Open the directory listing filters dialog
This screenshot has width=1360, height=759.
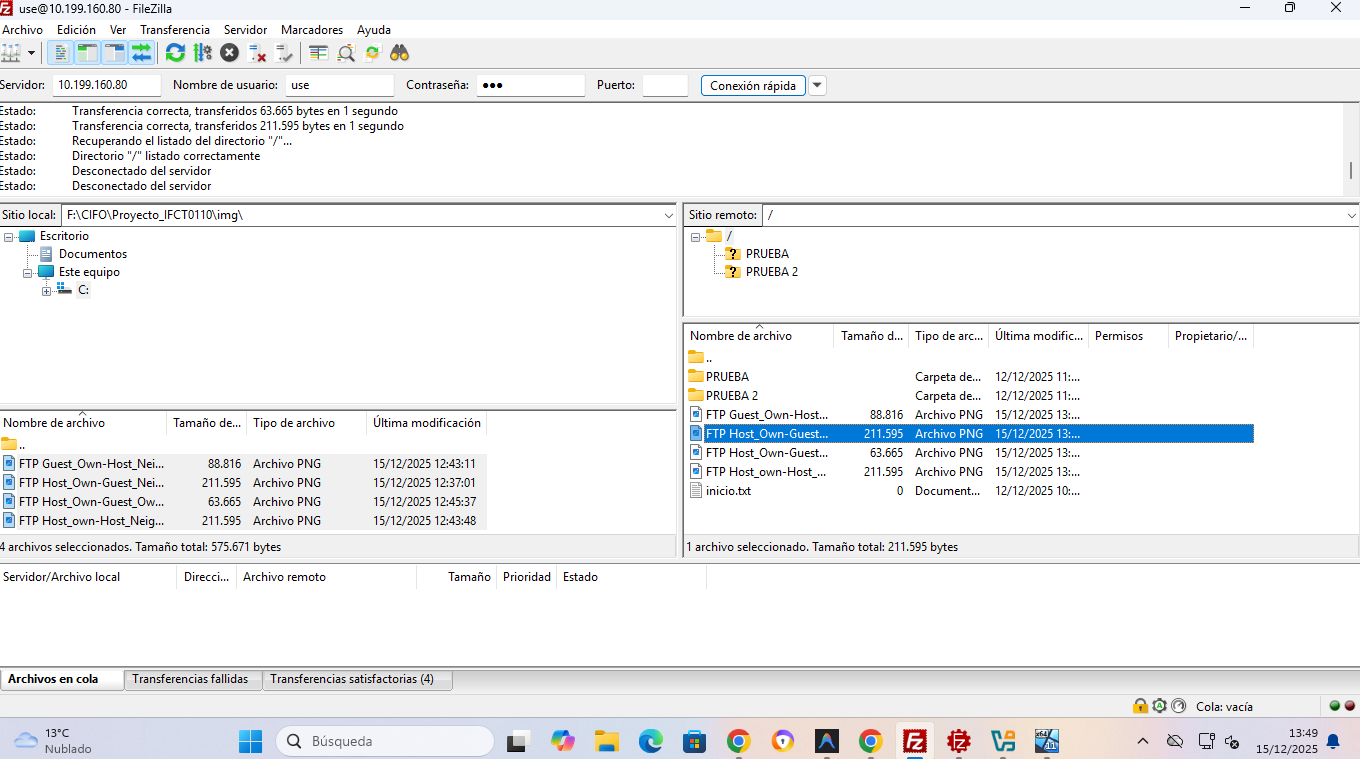pyautogui.click(x=318, y=53)
